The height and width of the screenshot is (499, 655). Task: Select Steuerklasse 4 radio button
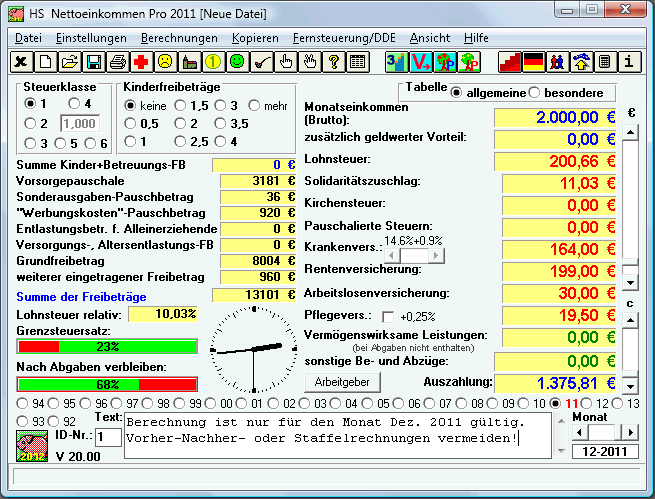point(74,104)
